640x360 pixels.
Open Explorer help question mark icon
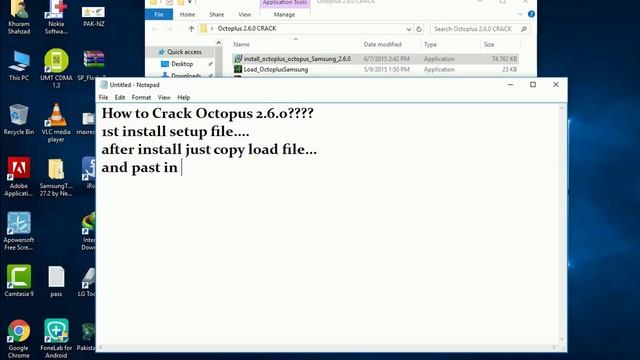(531, 14)
